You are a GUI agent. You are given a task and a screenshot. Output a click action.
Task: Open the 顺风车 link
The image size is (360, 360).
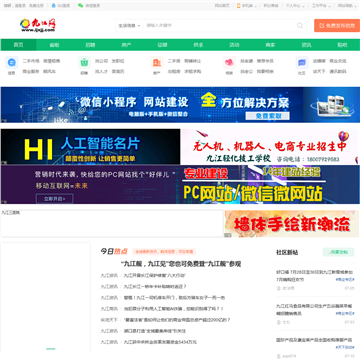point(49,71)
